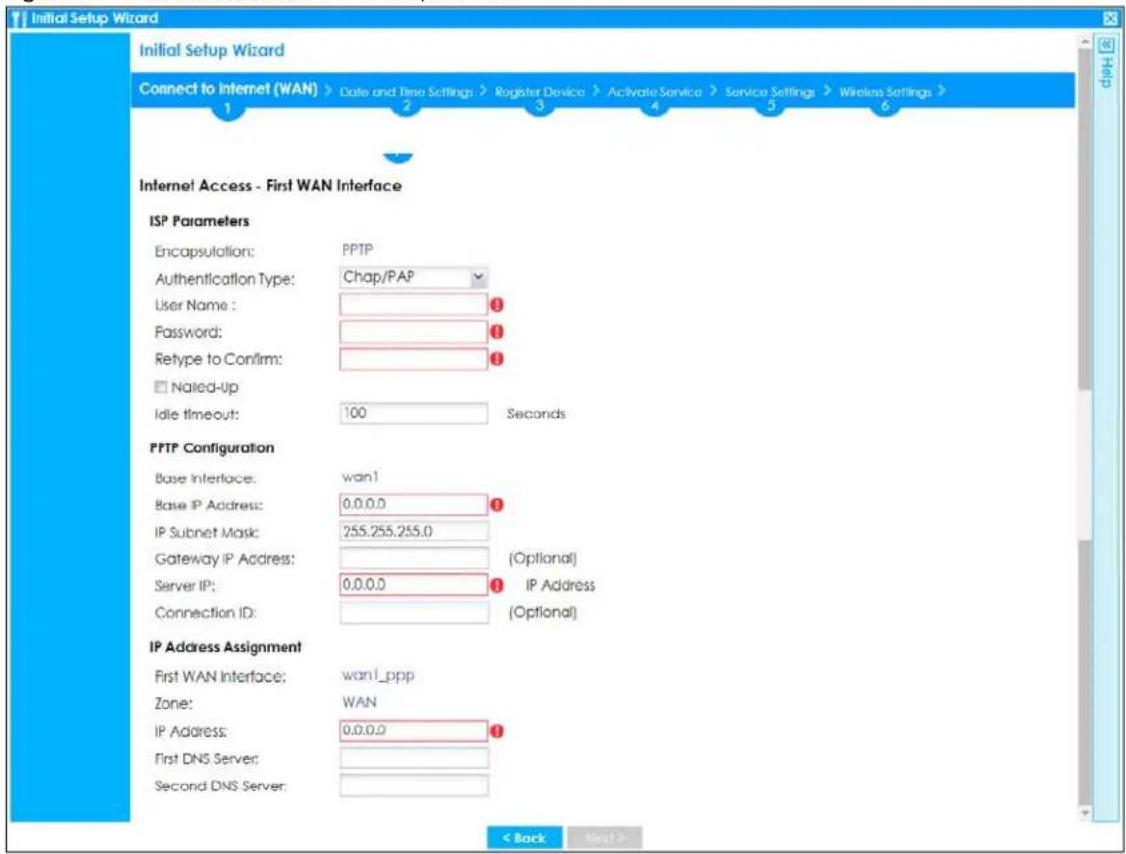Click the User Name error icon
Image resolution: width=1126 pixels, height=854 pixels.
(496, 305)
